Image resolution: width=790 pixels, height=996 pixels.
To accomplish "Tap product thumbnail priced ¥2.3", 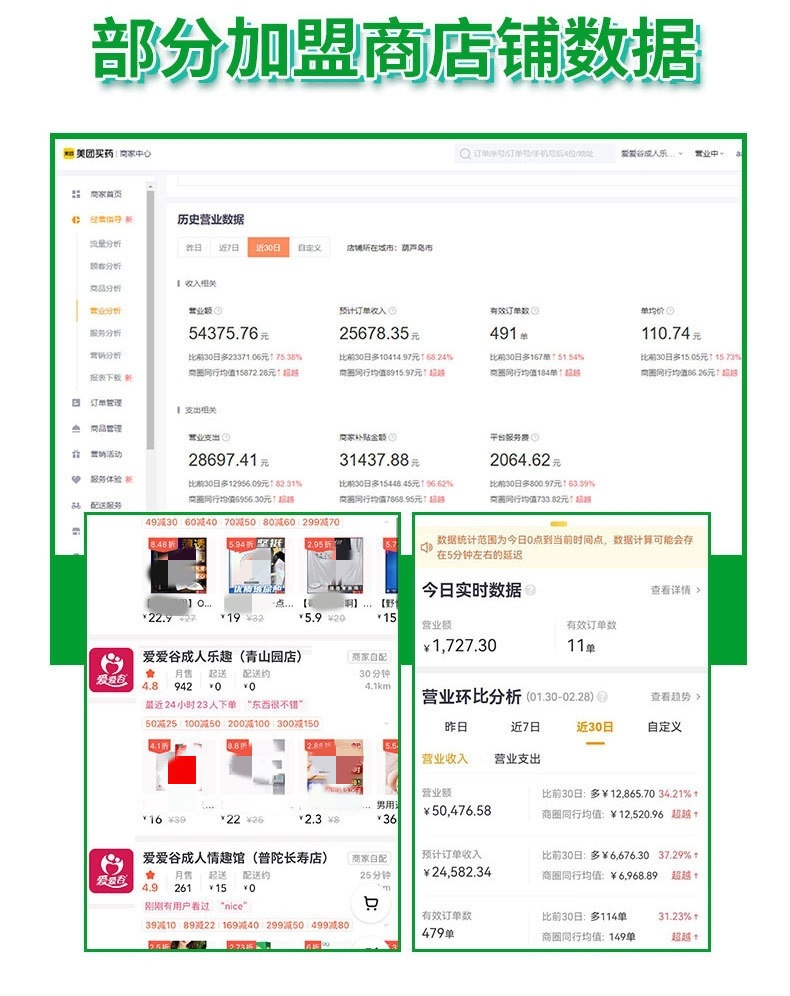I will coord(334,767).
